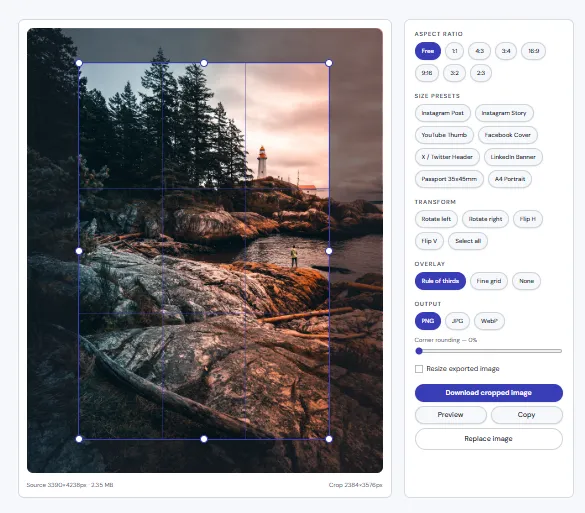Apply the Instagram Story size preset
Image resolution: width=585 pixels, height=513 pixels.
504,113
